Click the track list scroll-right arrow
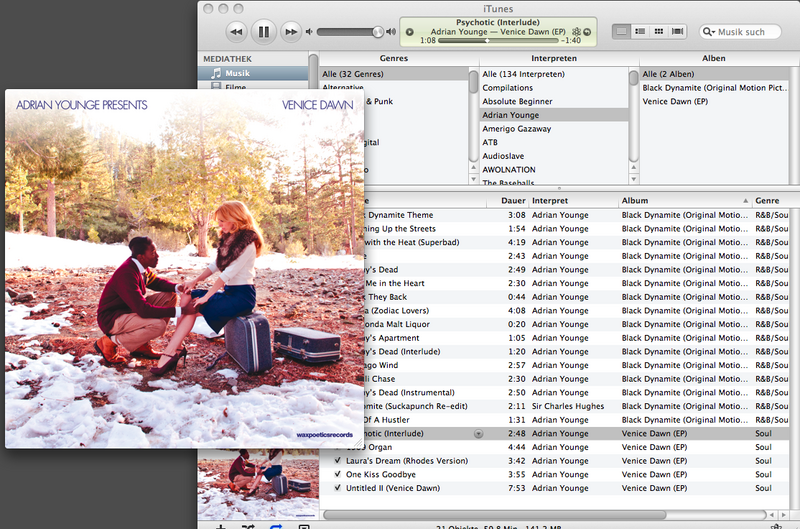Viewport: 800px width, 529px height. [x=783, y=515]
